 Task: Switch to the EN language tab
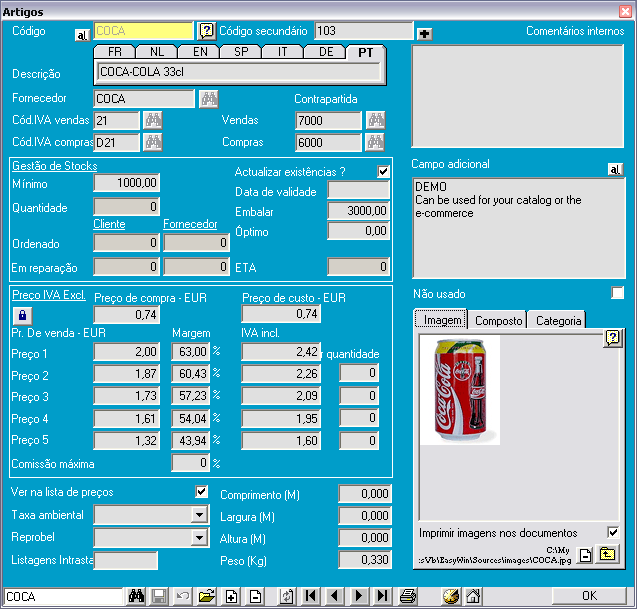(200, 52)
